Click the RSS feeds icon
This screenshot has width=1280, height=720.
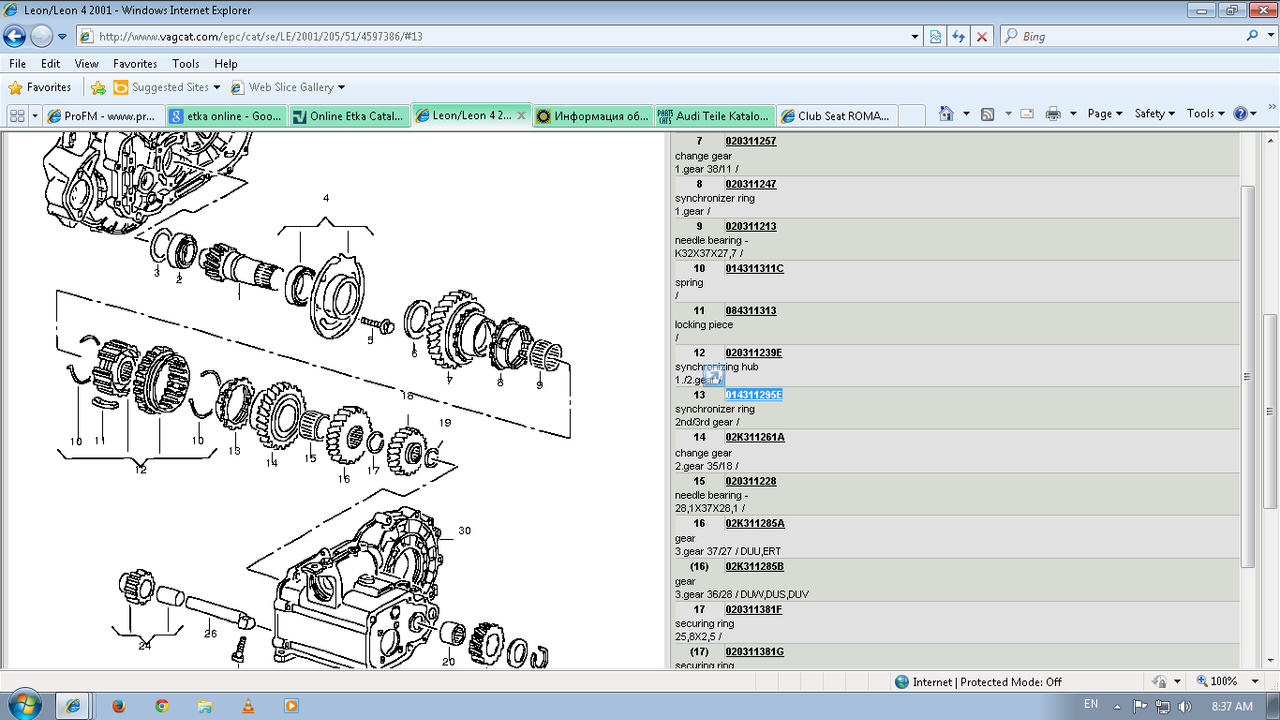click(988, 114)
